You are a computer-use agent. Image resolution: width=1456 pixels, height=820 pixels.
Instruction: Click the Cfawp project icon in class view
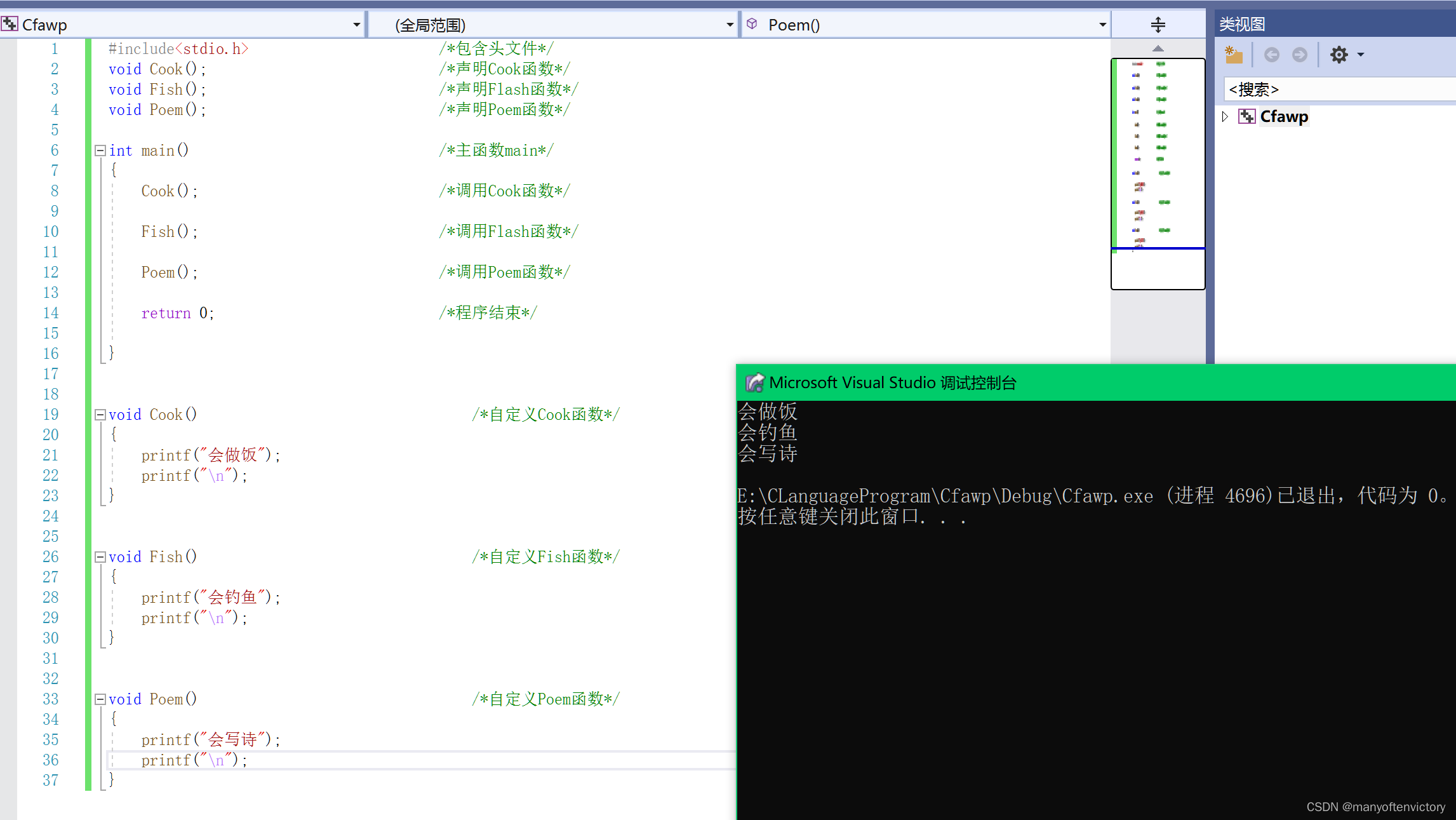(x=1247, y=117)
